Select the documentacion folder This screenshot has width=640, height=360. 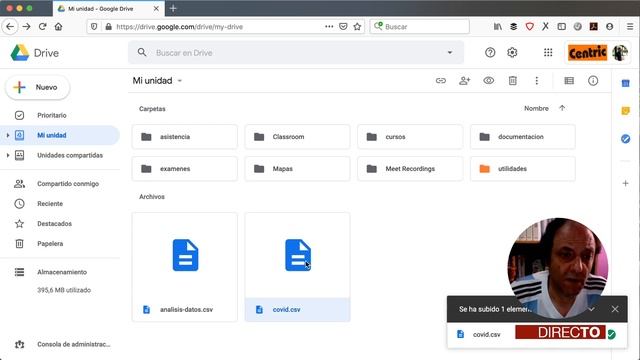pyautogui.click(x=523, y=137)
